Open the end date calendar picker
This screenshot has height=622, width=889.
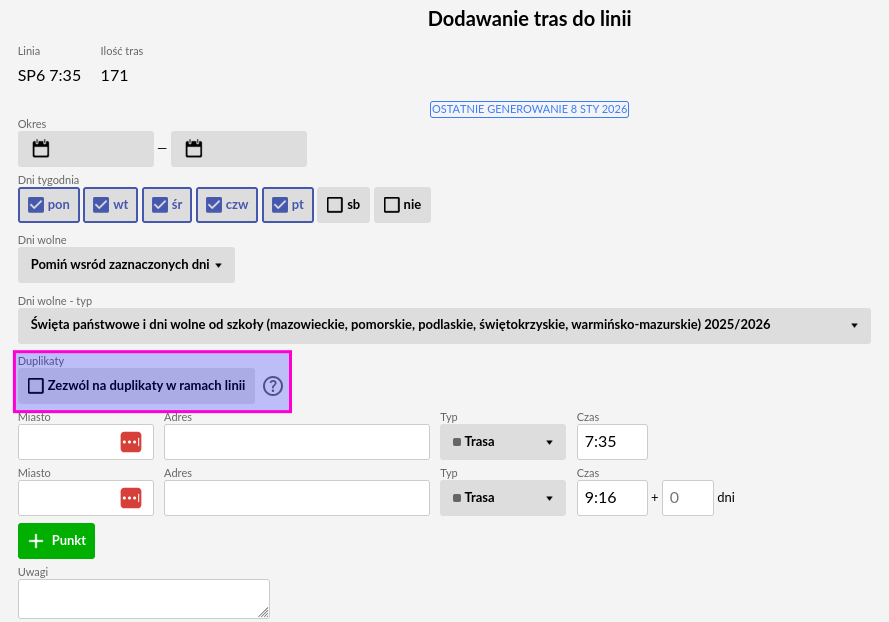pyautogui.click(x=194, y=149)
